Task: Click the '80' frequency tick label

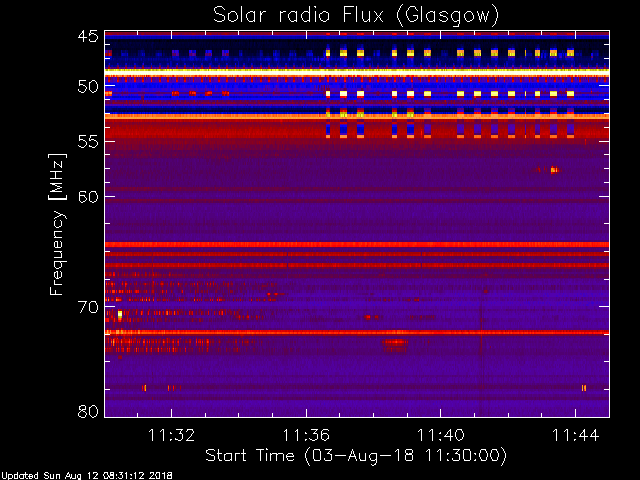Action: (x=88, y=411)
